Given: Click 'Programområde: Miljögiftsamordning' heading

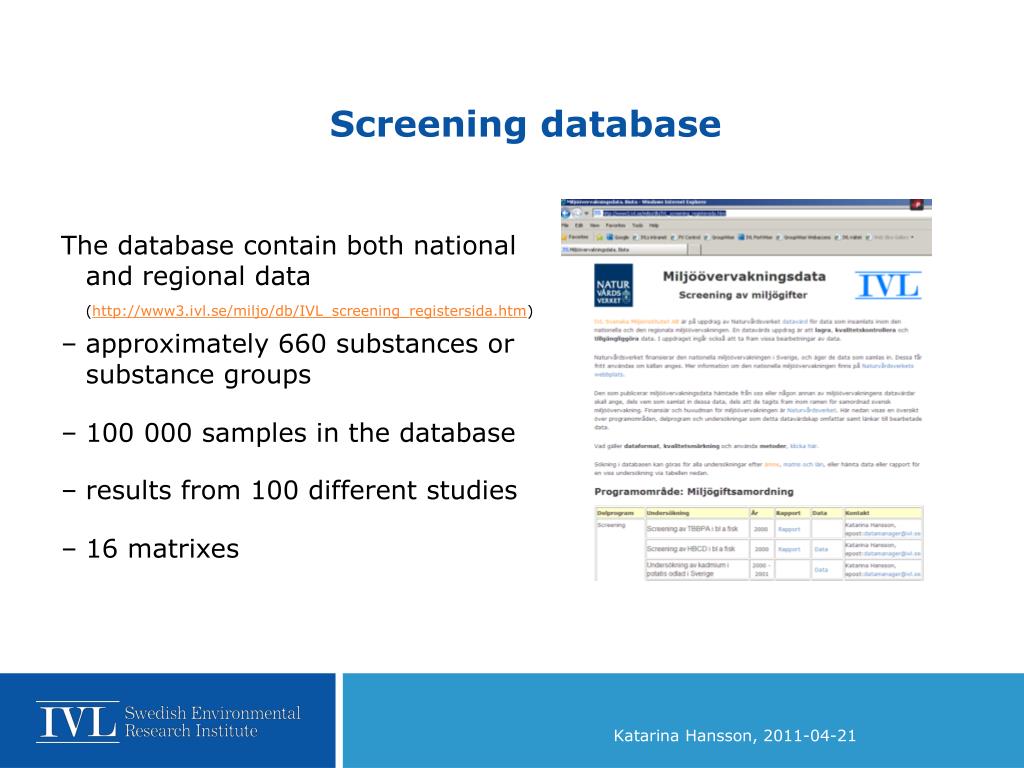Looking at the screenshot, I should point(694,492).
